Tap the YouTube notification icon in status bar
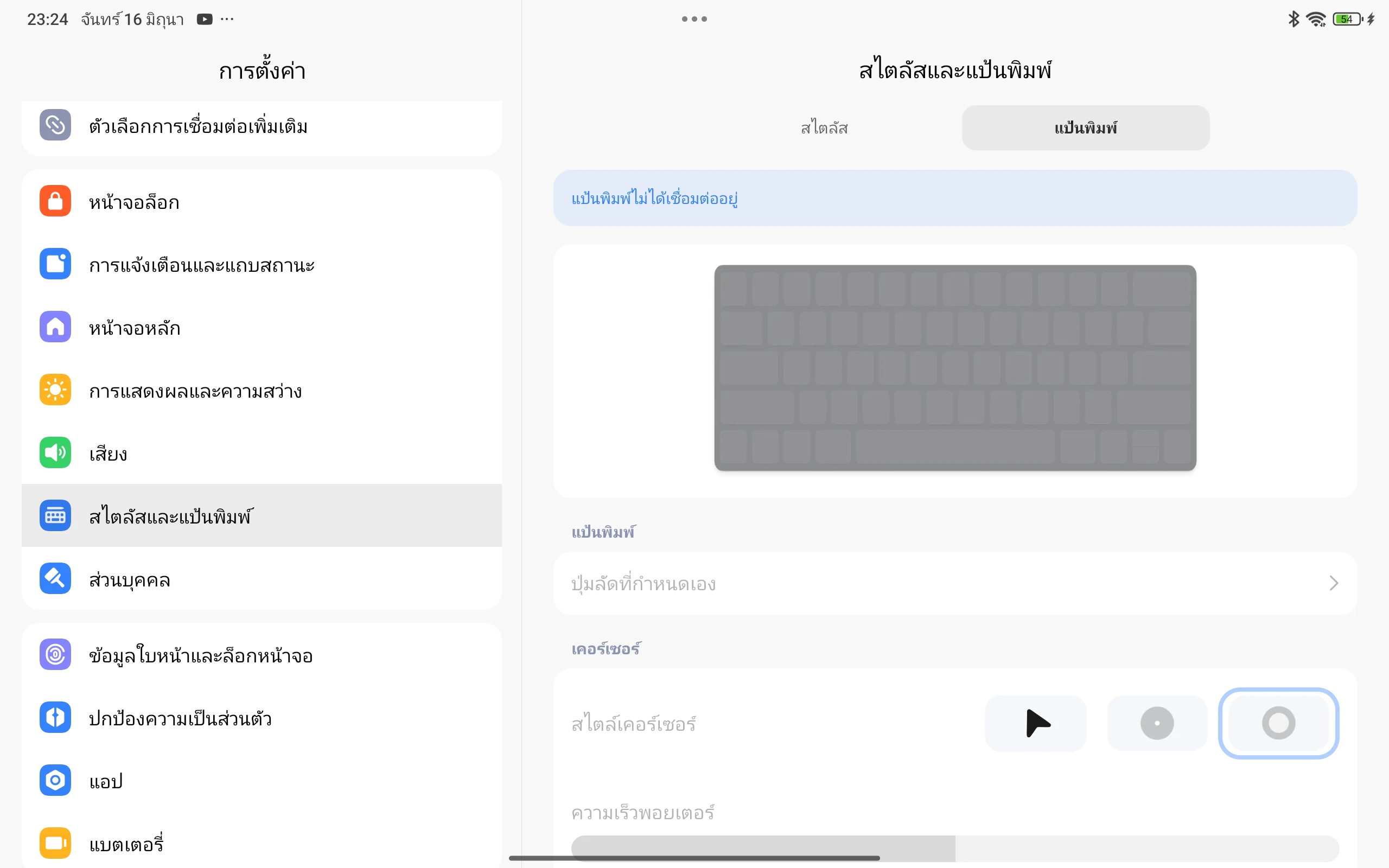 [205, 20]
